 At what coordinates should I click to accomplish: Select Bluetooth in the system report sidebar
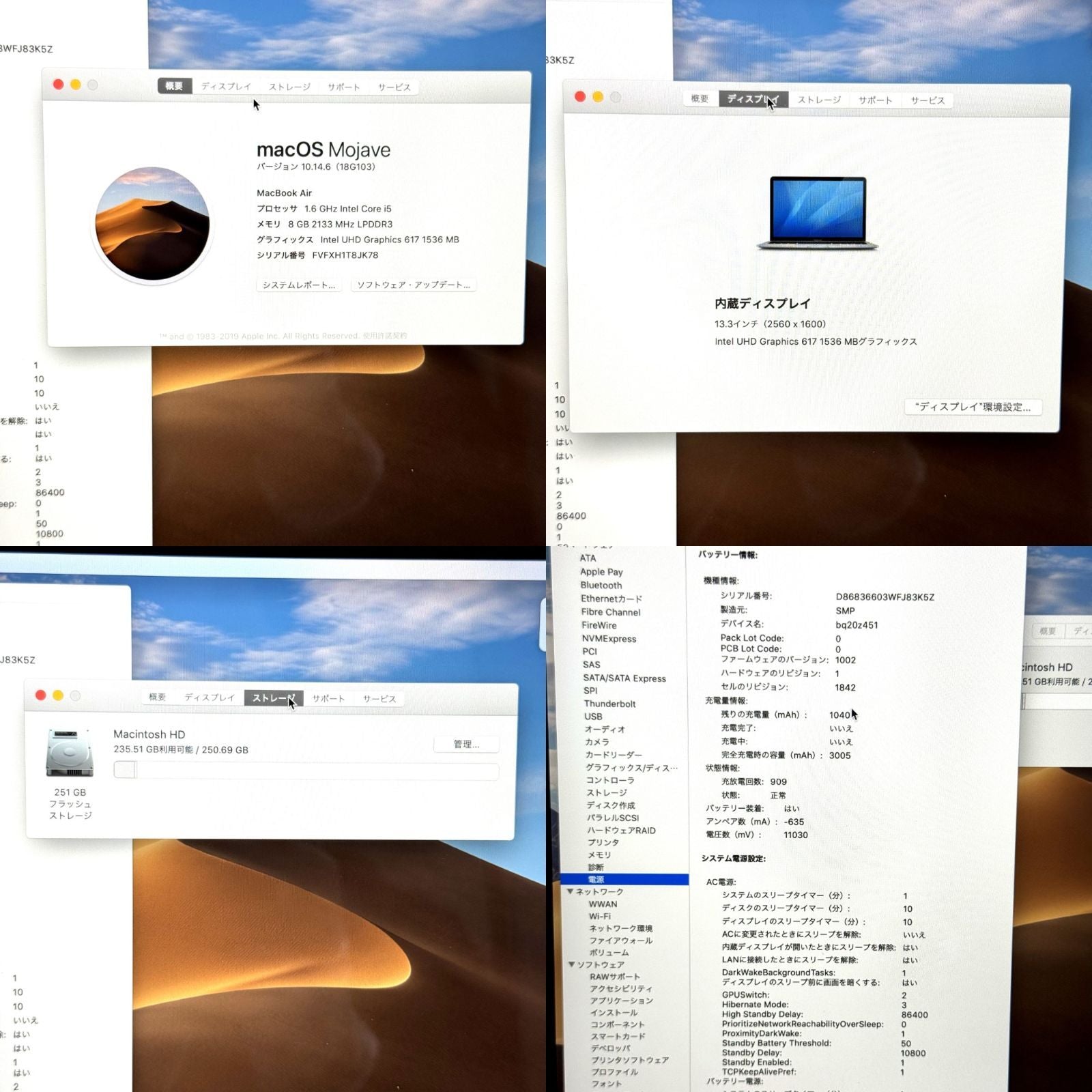click(601, 585)
